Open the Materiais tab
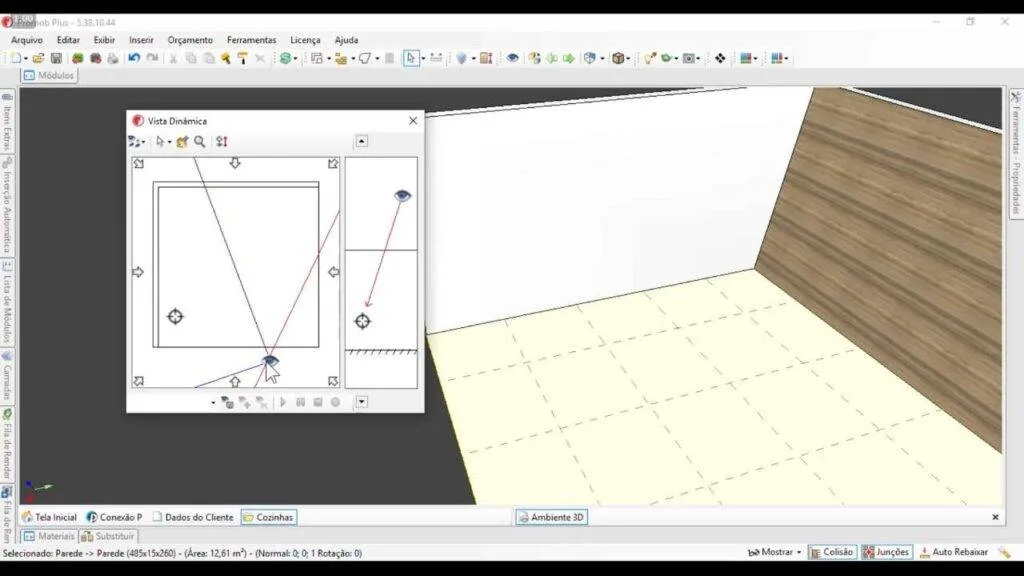Viewport: 1024px width, 576px height. [x=49, y=536]
